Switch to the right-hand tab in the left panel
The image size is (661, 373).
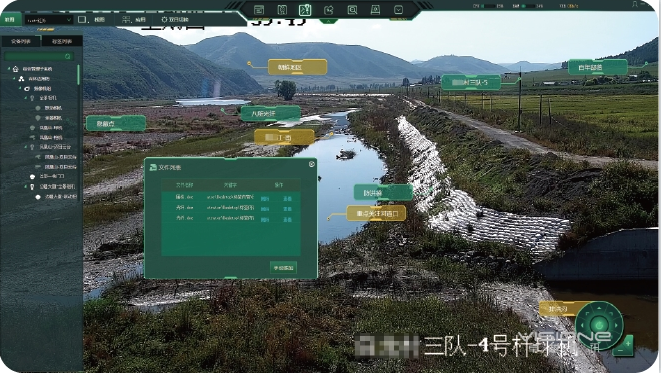[62, 41]
